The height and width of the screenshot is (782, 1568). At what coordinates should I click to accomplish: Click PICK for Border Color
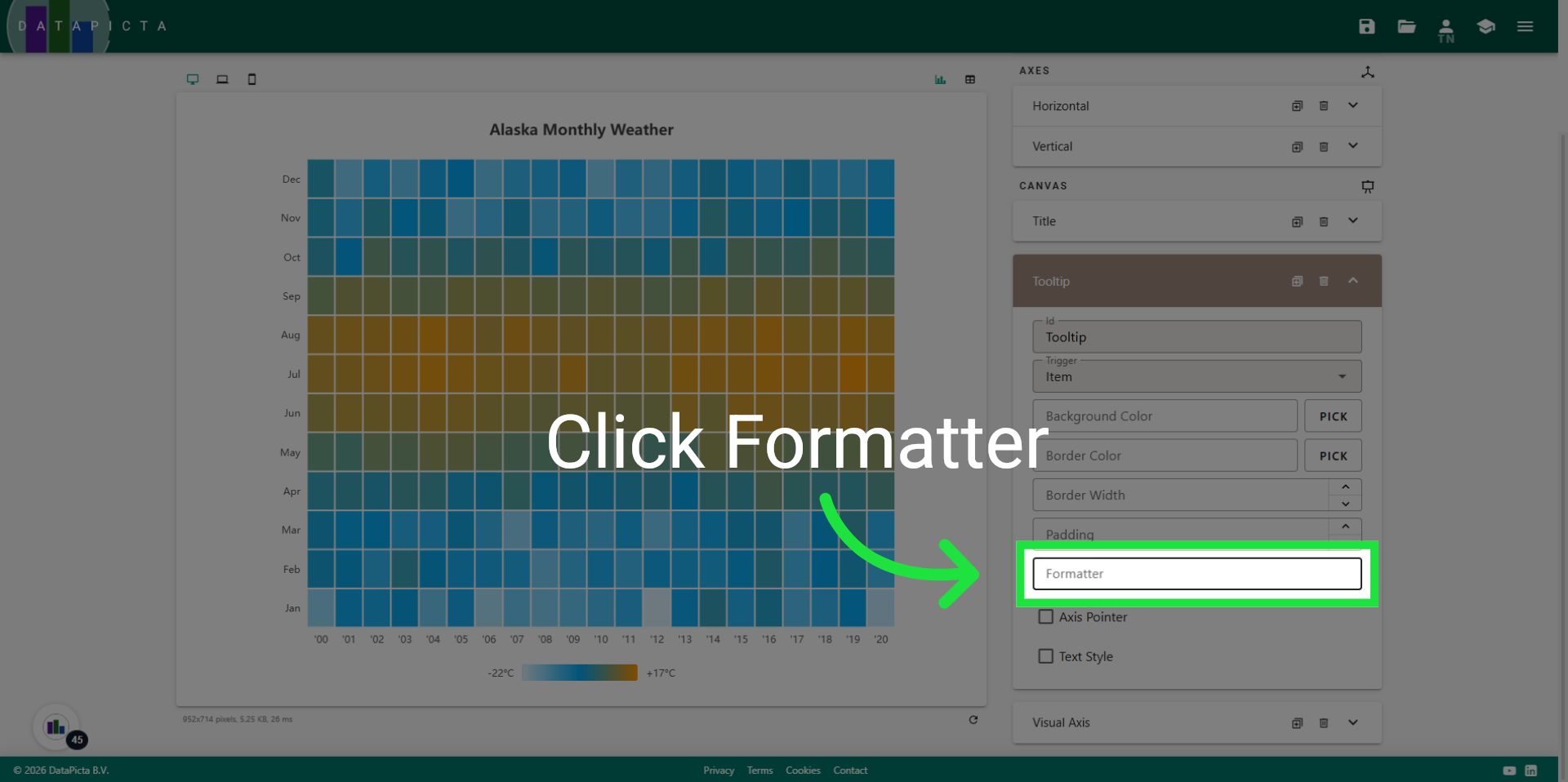tap(1333, 455)
